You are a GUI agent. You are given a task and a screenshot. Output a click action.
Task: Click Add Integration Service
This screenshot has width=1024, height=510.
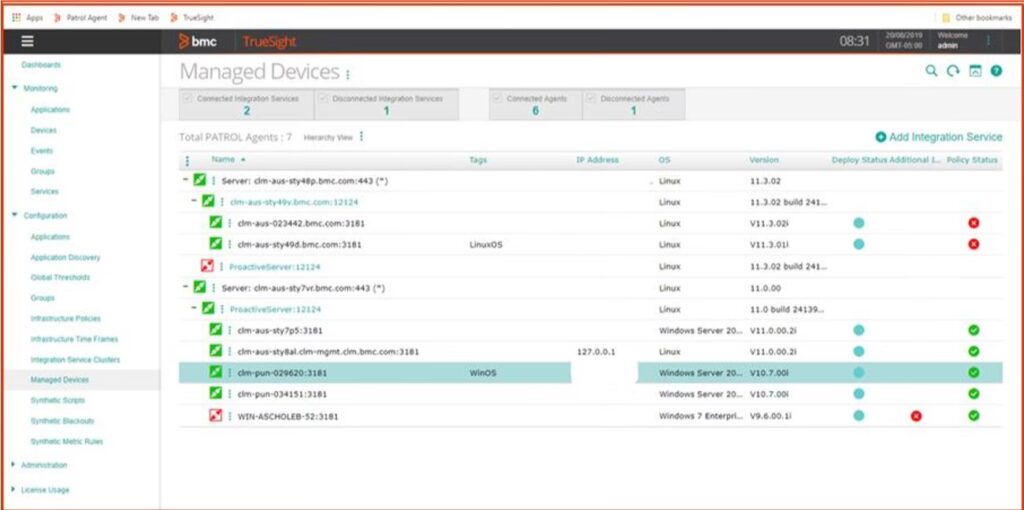tap(938, 137)
